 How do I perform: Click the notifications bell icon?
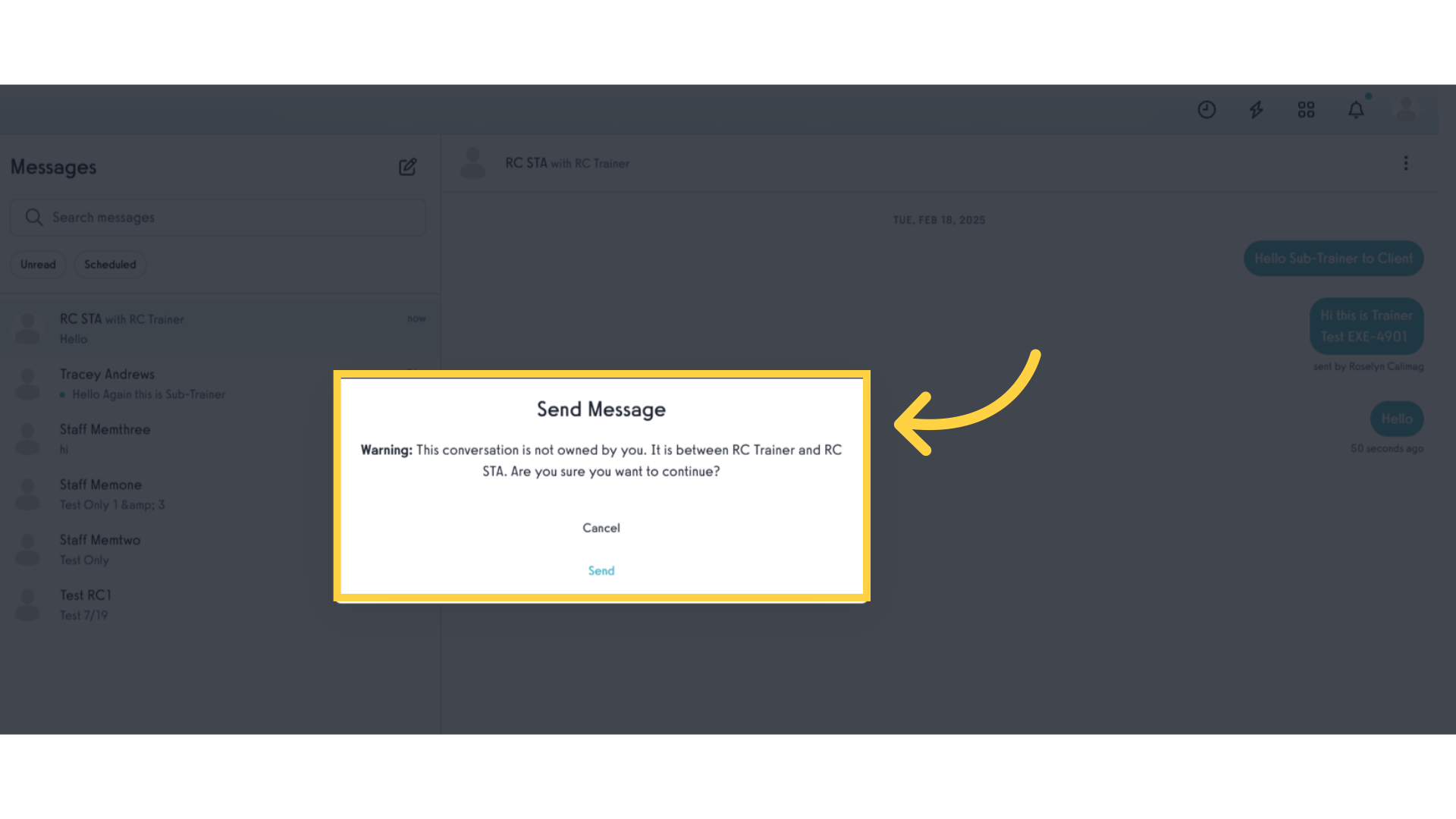(x=1356, y=110)
